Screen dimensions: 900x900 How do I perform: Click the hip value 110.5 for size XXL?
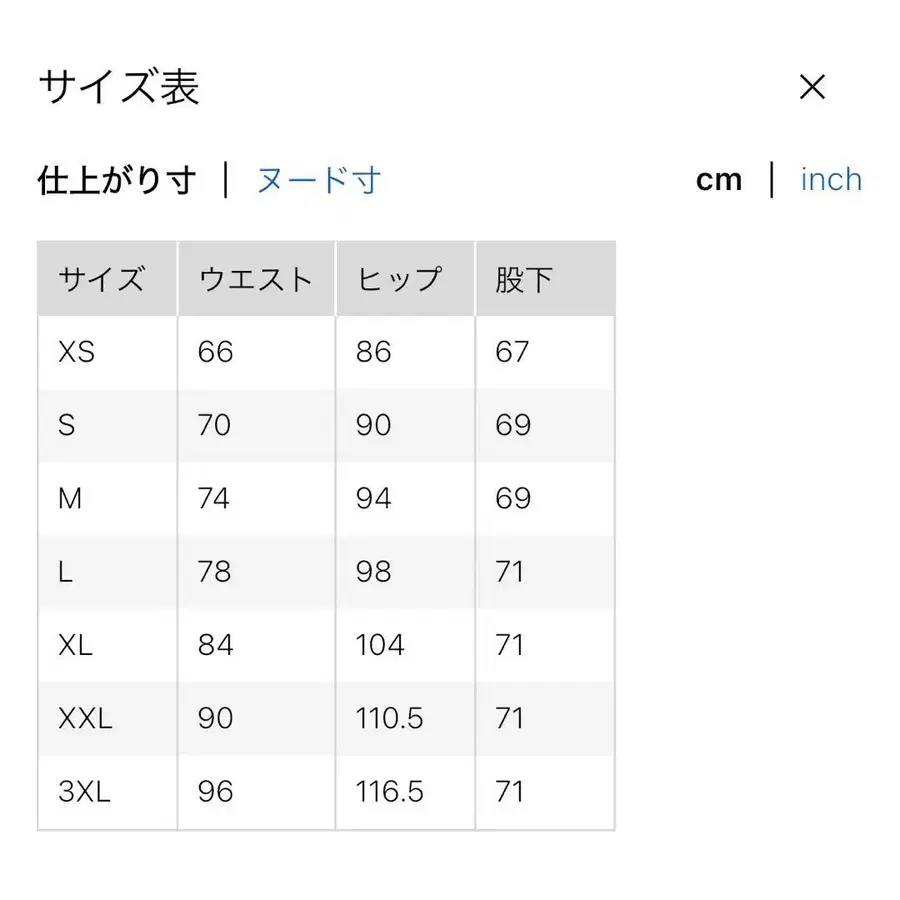tap(390, 718)
